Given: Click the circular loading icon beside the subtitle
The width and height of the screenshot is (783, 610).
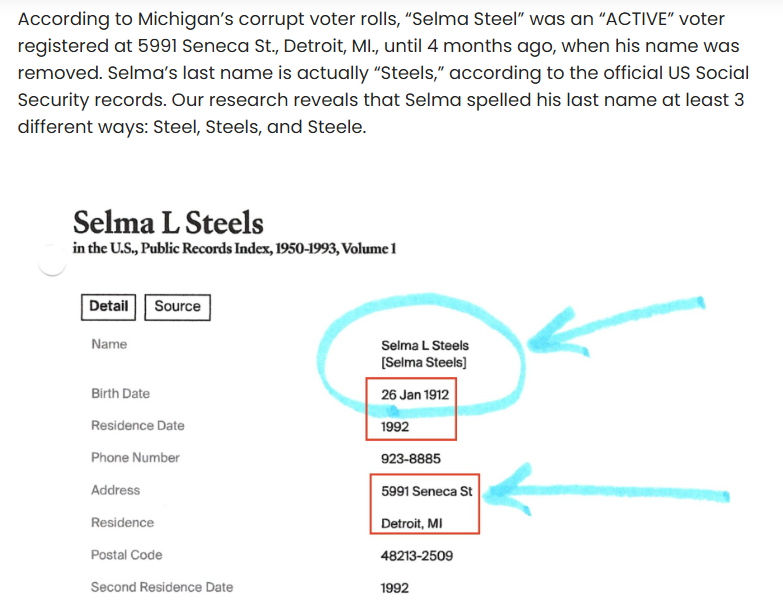Looking at the screenshot, I should click(52, 261).
